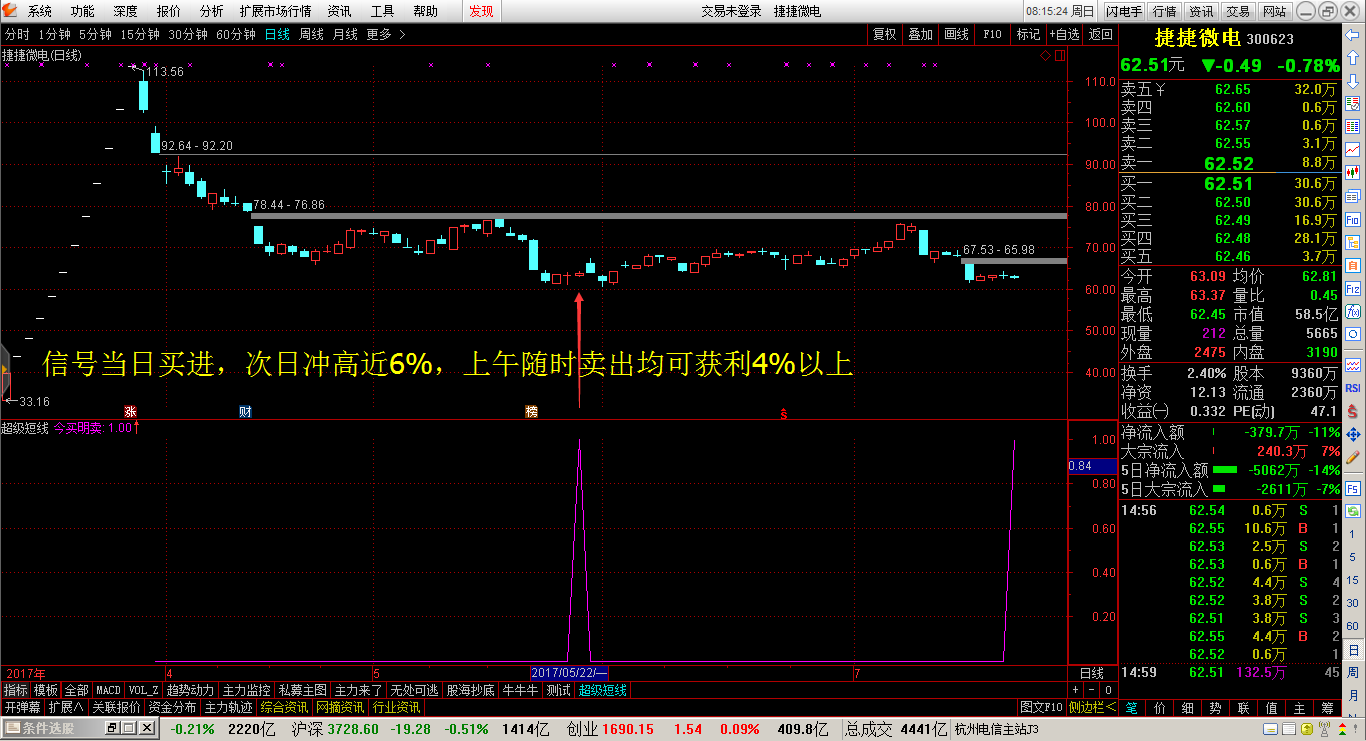1366x741 pixels.
Task: Click the Fi2 icon in right sidebar
Action: point(1352,289)
